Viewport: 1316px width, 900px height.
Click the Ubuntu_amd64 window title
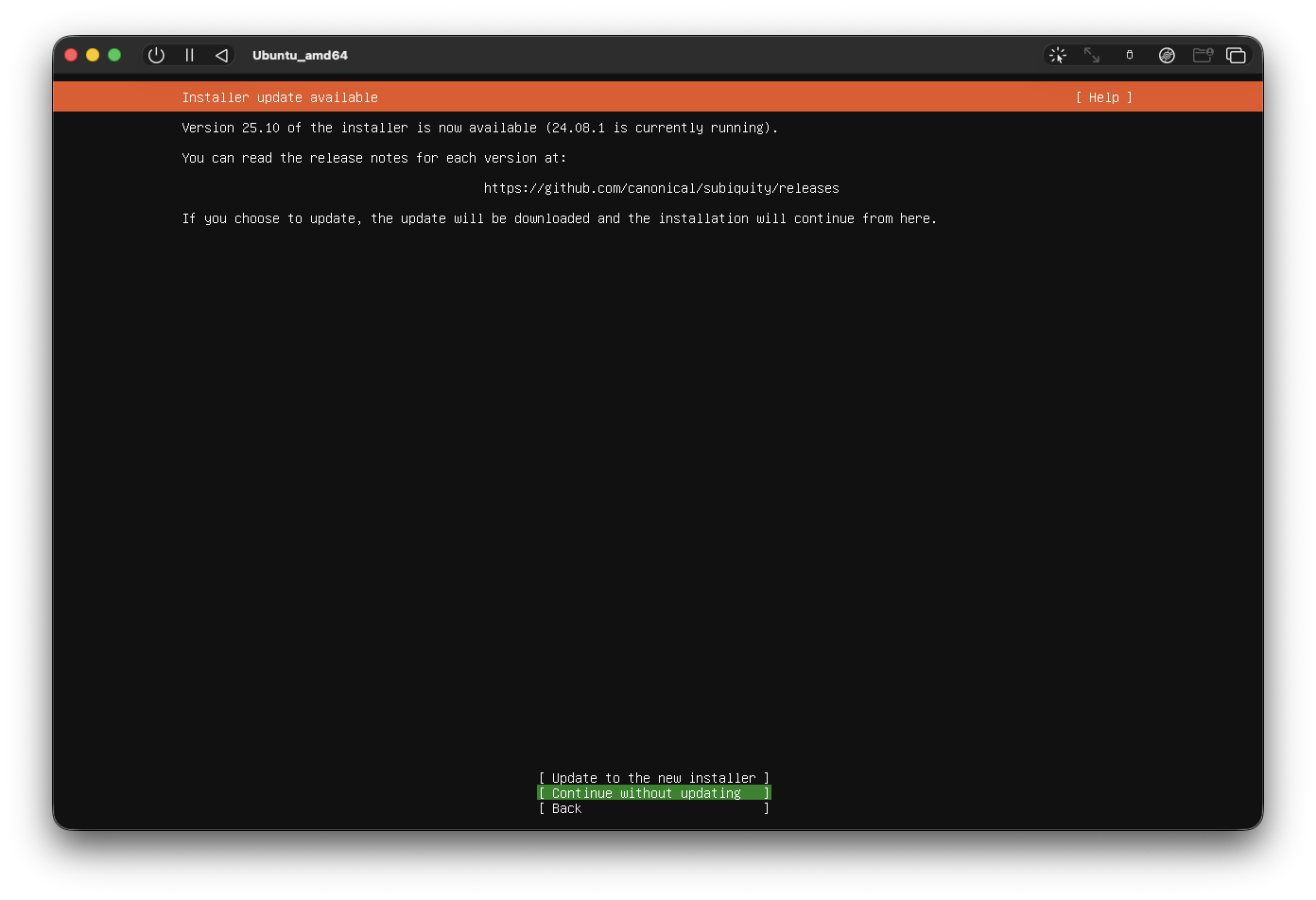click(x=300, y=55)
